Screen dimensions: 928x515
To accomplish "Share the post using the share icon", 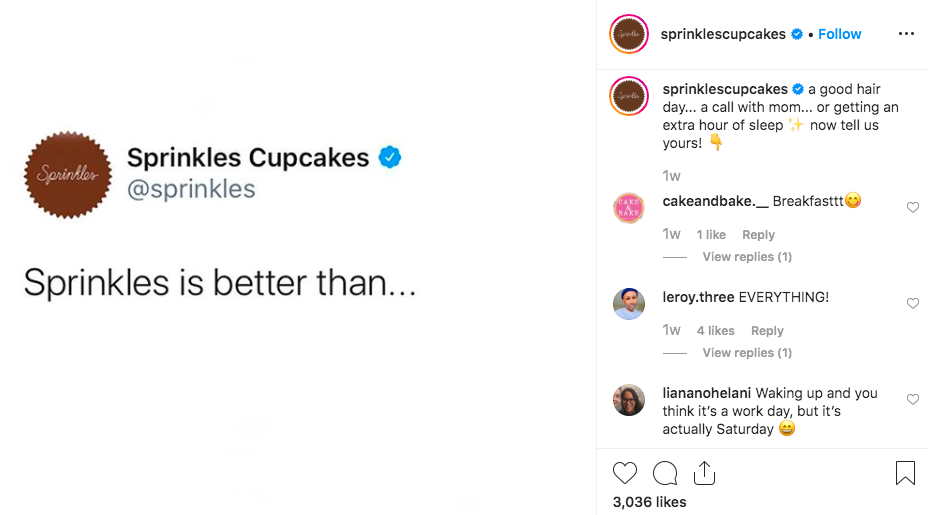I will click(x=704, y=473).
